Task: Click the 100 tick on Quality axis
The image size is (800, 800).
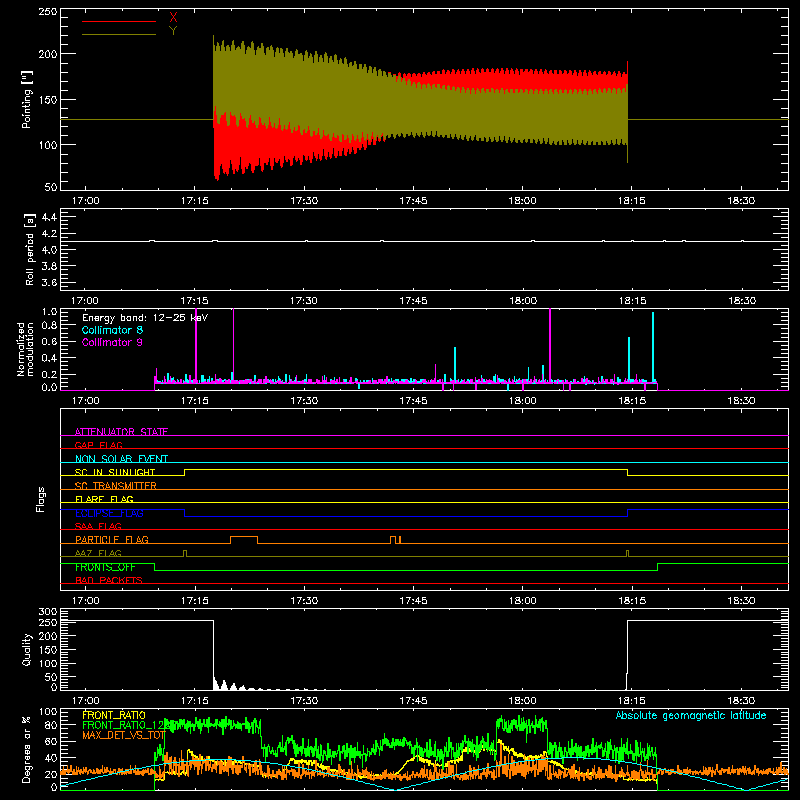Action: (x=48, y=664)
